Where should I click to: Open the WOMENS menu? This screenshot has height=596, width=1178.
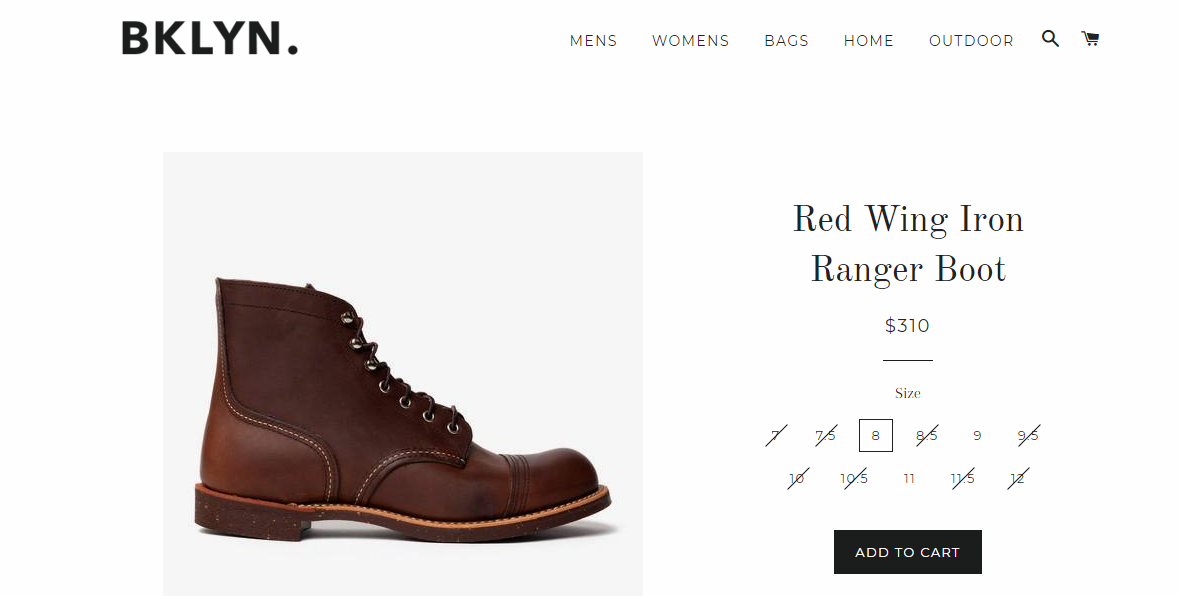(x=690, y=41)
